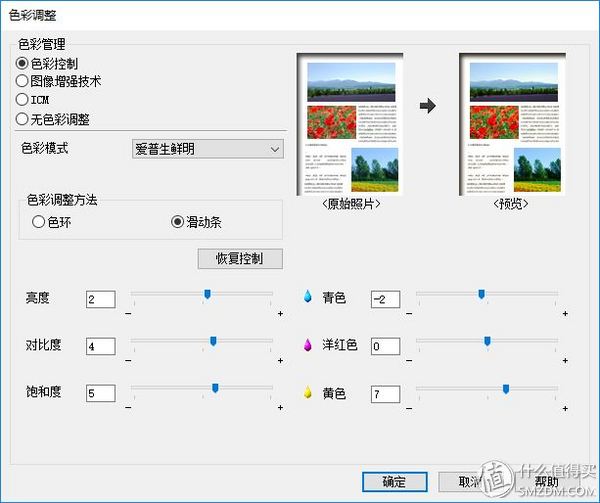Viewport: 600px width, 503px height.
Task: Click the minus sign under 黄色 slider
Action: click(x=409, y=409)
